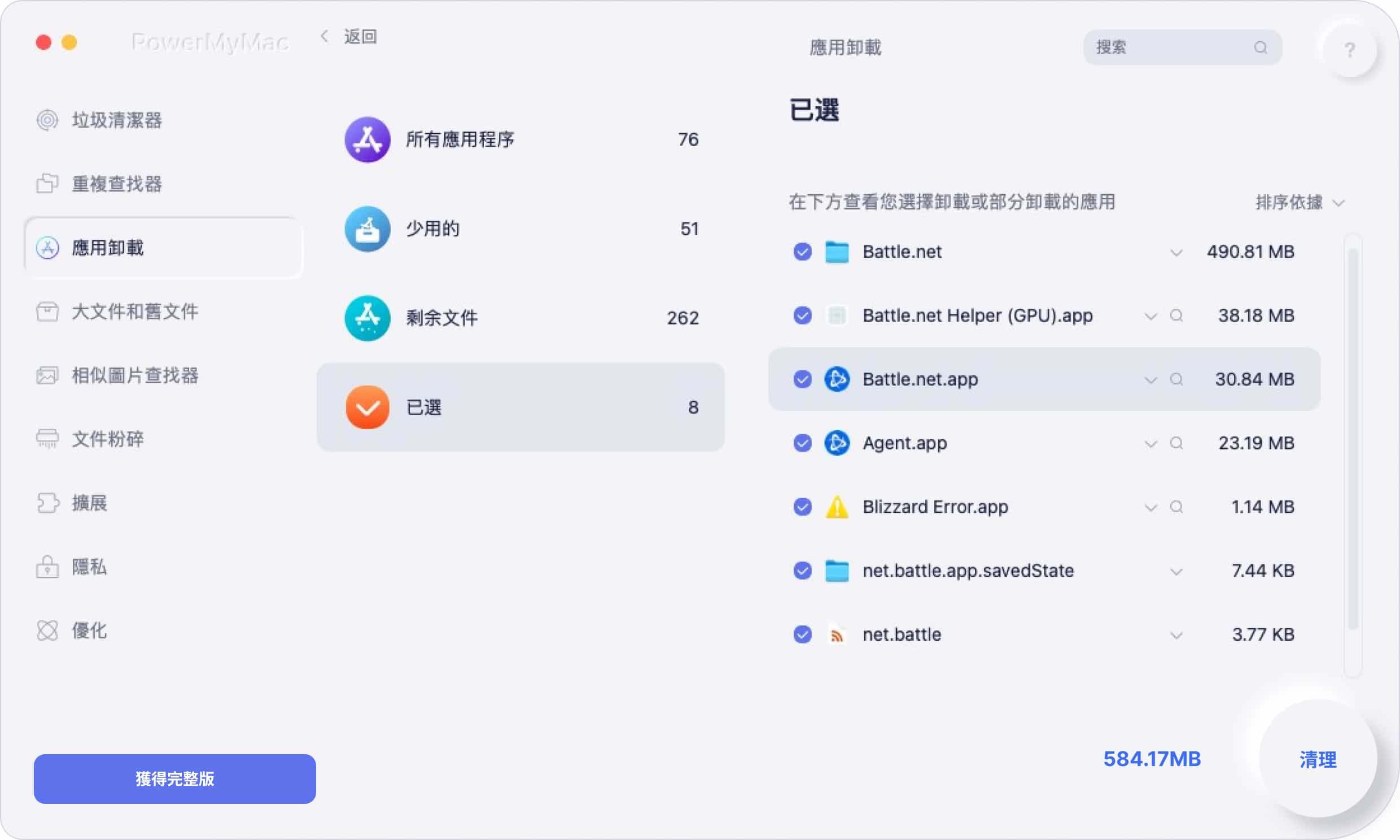1400x840 pixels.
Task: Uncheck Battle.net Helper (GPU).app checkbox
Action: [x=802, y=316]
